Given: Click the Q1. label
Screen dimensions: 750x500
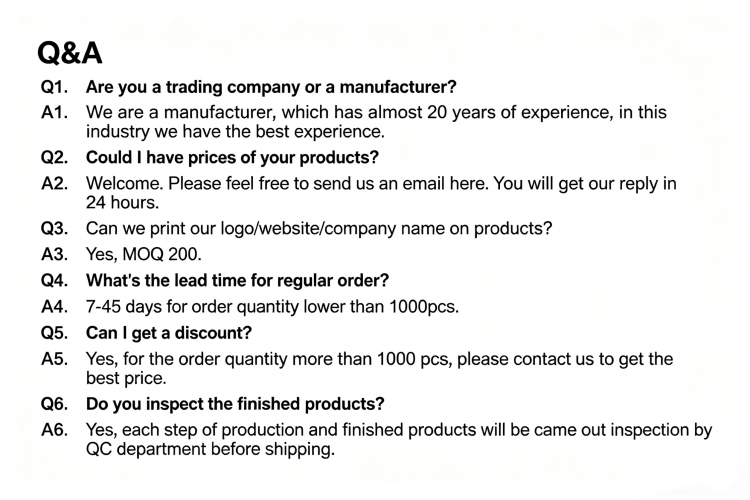Looking at the screenshot, I should point(54,87).
